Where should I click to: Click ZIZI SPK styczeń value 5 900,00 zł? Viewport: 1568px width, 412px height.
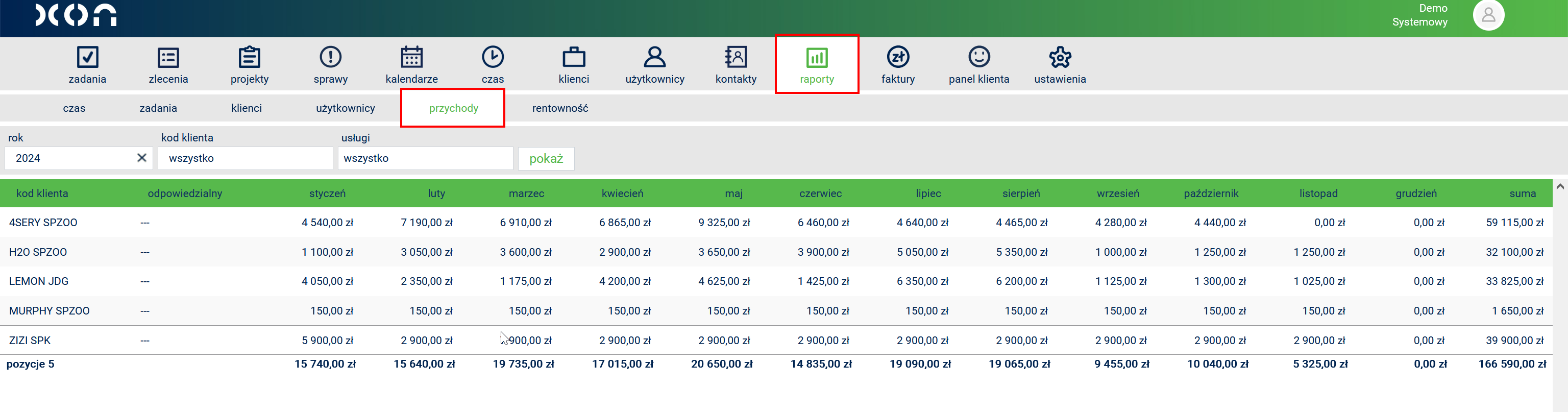click(328, 340)
